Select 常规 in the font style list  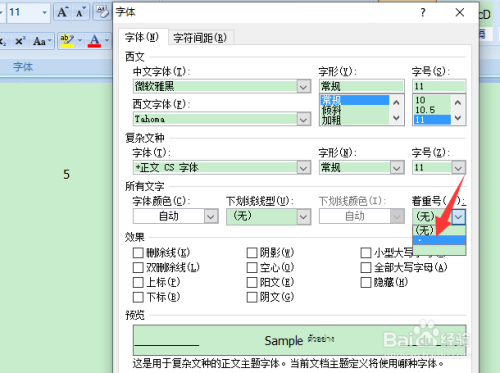(355, 100)
